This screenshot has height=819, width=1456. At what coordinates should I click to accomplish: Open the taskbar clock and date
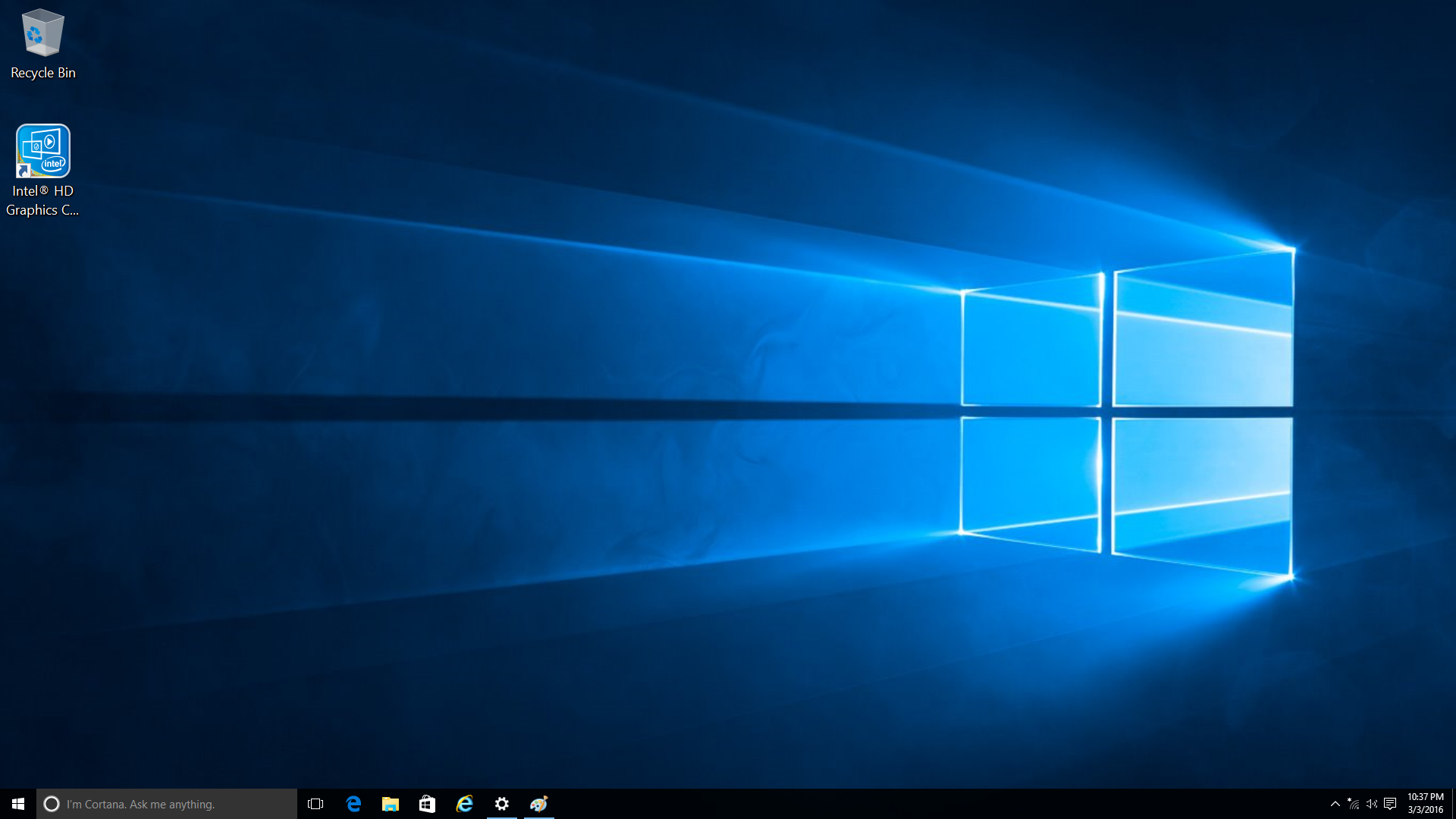(1426, 804)
